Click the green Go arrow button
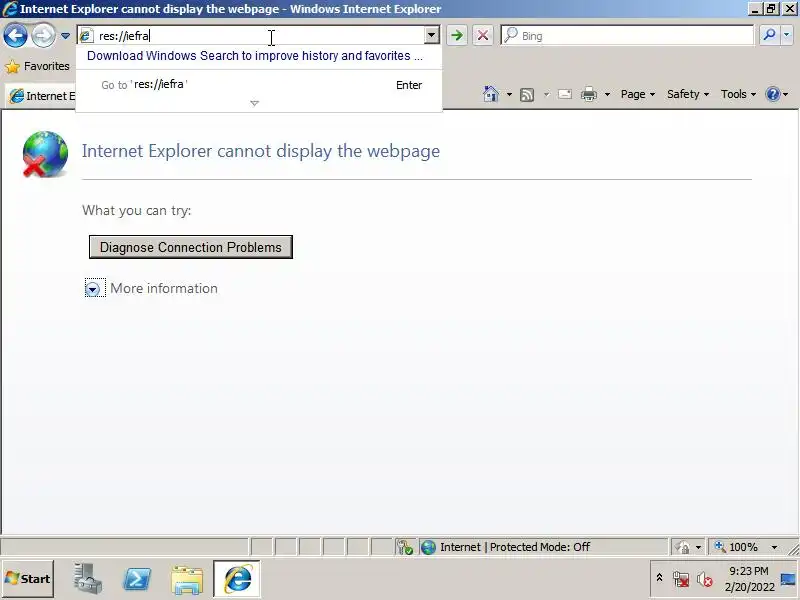 (457, 35)
